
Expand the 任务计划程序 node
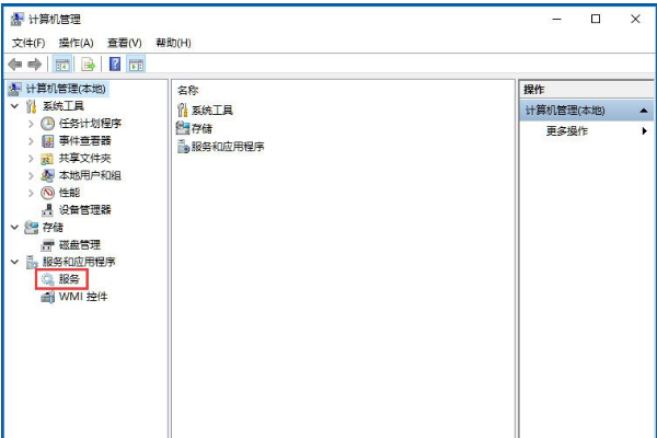[31, 124]
